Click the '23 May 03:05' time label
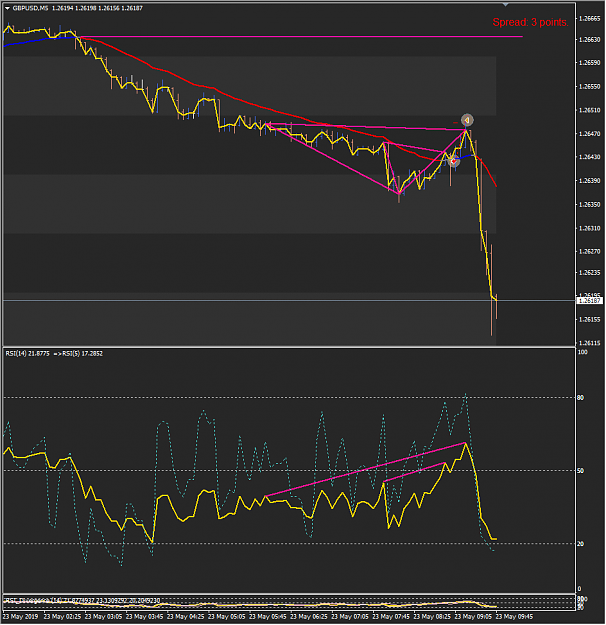This screenshot has width=606, height=625. 103,617
